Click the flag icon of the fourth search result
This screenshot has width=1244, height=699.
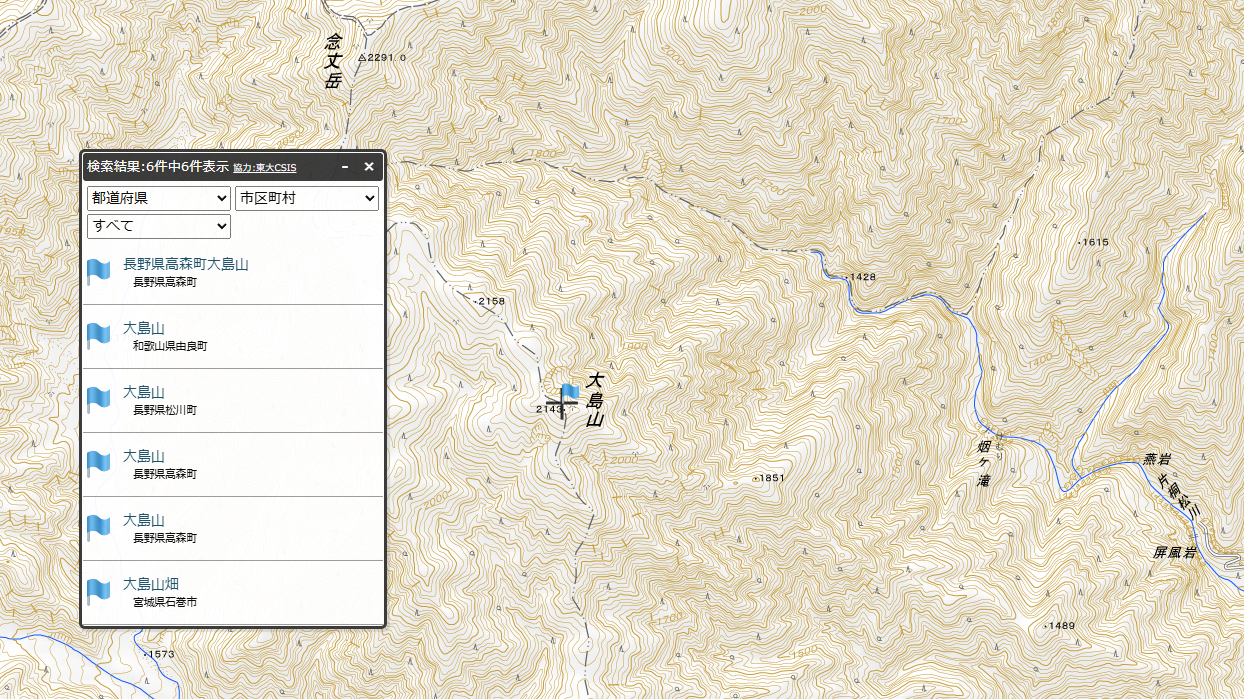point(98,464)
